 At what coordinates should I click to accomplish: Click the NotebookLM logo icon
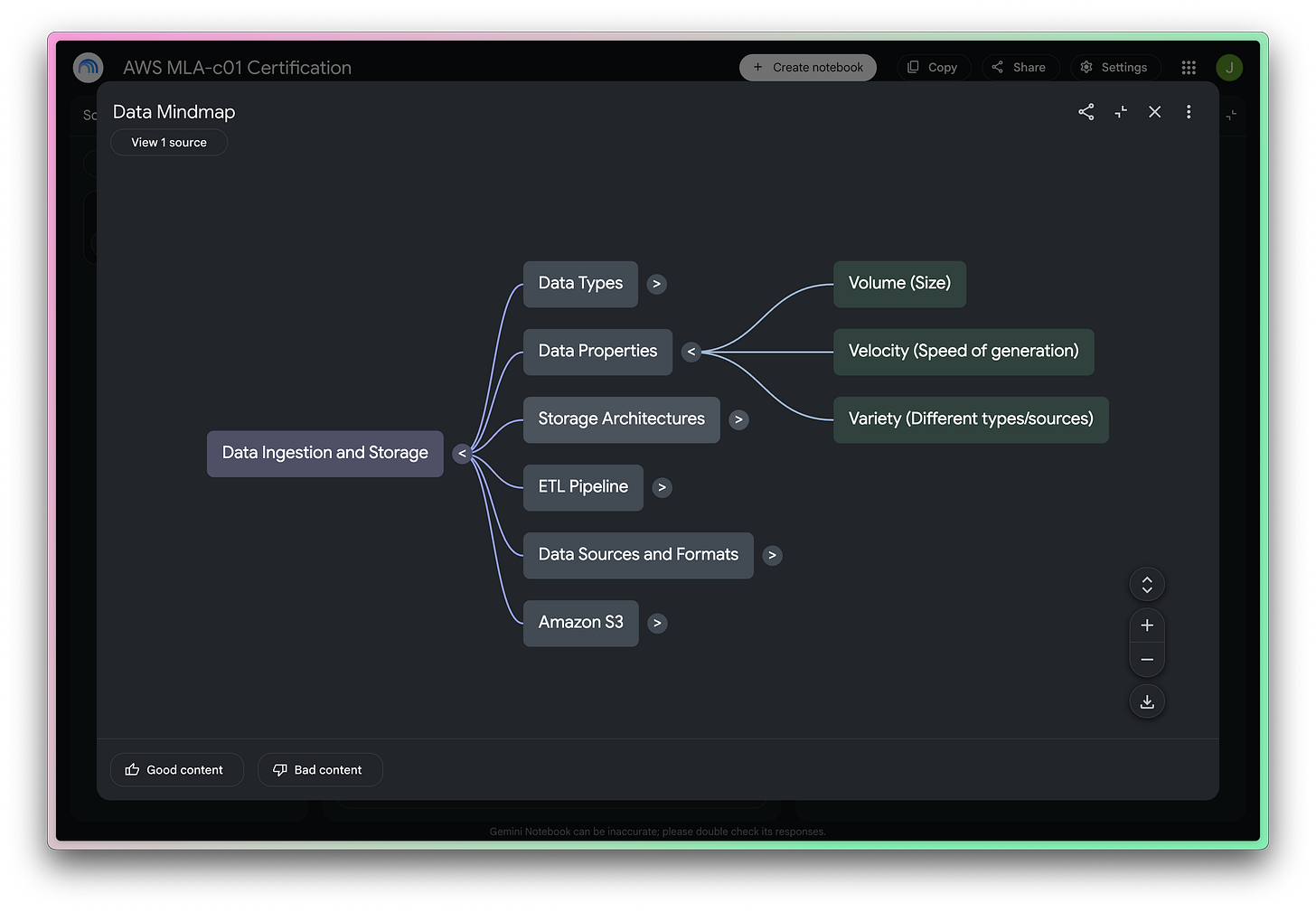[x=88, y=68]
